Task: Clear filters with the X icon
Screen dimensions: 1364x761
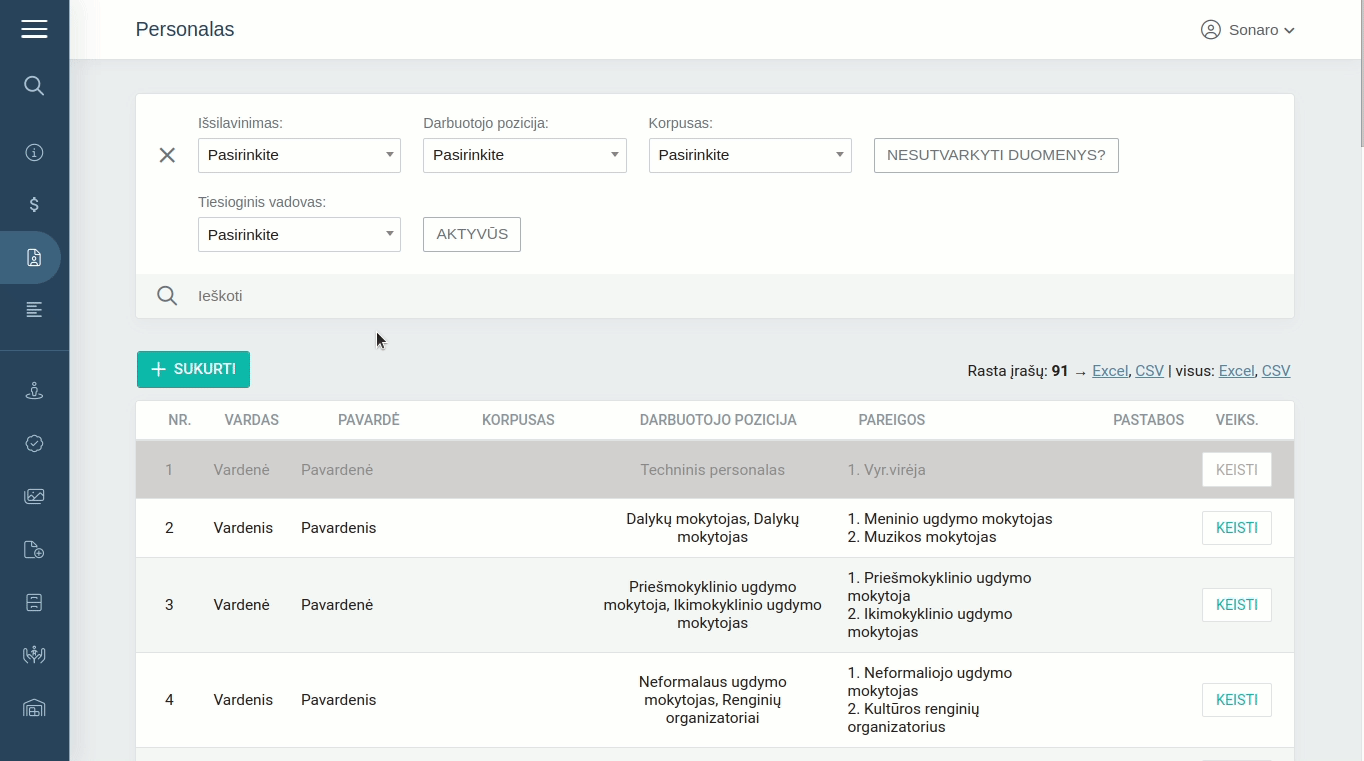Action: (167, 155)
